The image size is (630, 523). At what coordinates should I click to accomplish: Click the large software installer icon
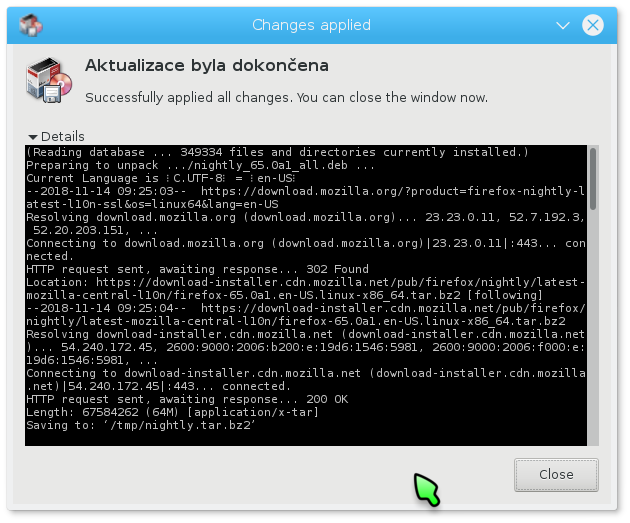tap(49, 80)
